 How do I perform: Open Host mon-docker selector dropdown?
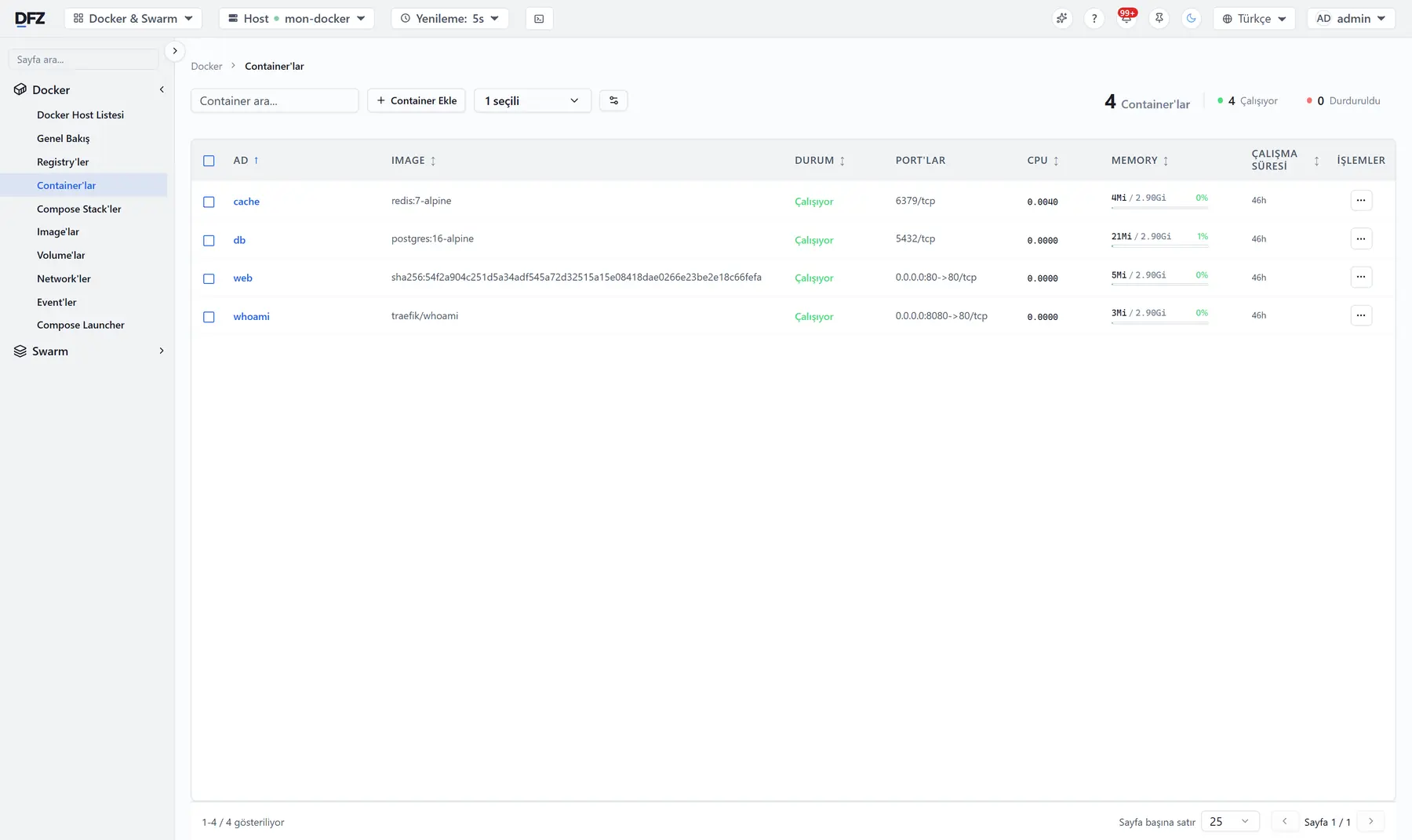coord(297,18)
